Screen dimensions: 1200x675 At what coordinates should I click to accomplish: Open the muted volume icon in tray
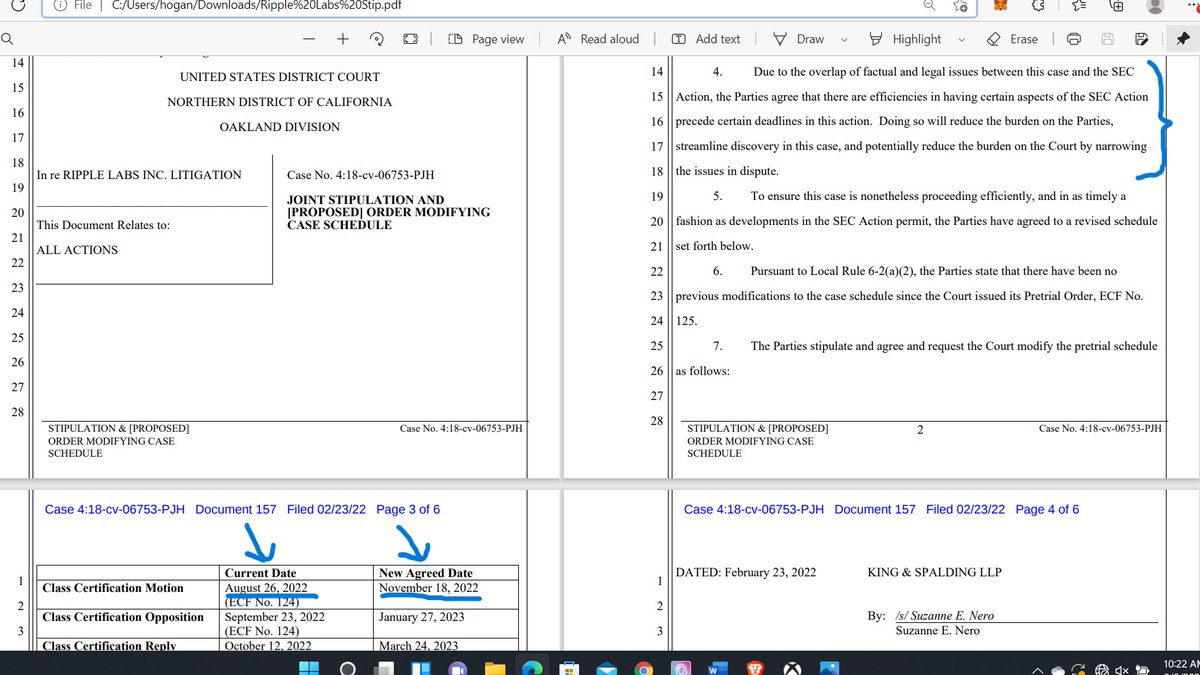1123,669
